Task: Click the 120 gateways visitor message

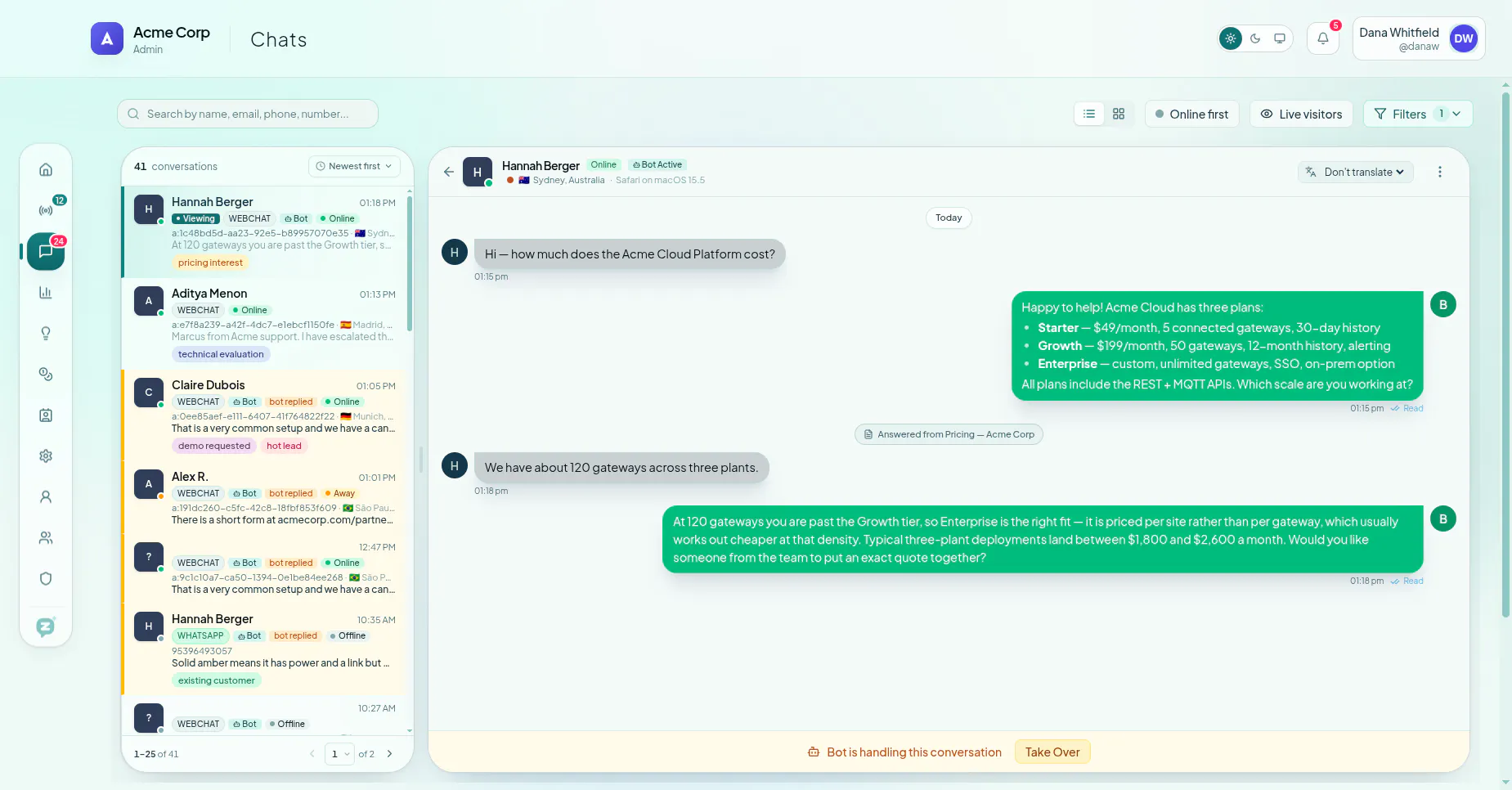Action: click(x=621, y=468)
